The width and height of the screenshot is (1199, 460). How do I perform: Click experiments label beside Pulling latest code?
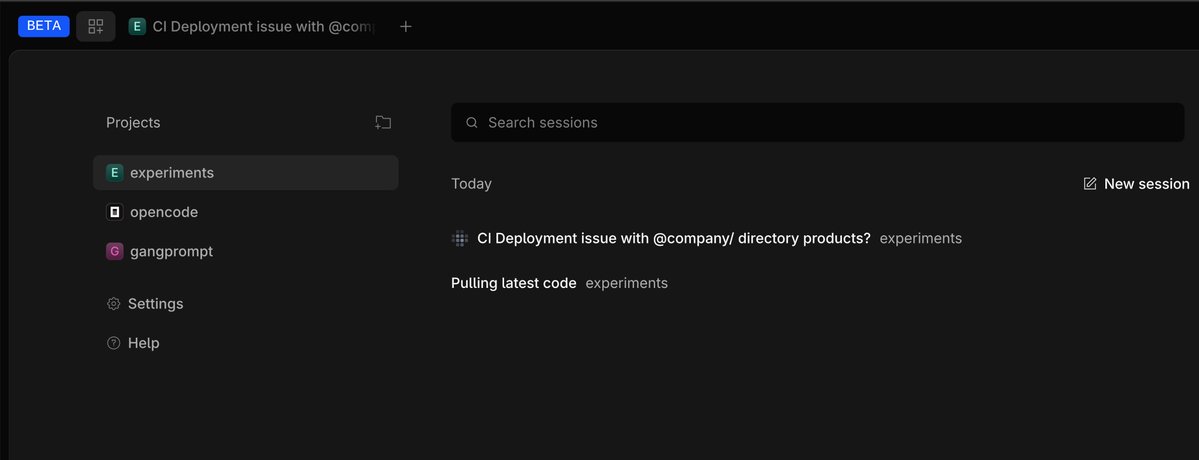point(627,283)
